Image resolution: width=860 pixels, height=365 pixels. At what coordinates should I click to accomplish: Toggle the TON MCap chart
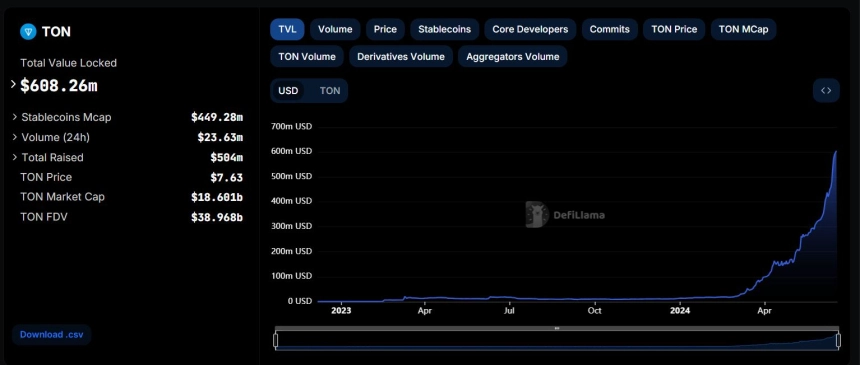click(743, 29)
